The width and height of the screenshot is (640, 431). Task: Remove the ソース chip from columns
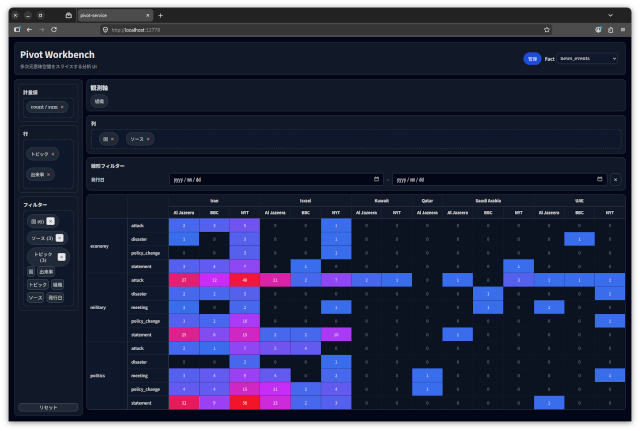point(148,139)
